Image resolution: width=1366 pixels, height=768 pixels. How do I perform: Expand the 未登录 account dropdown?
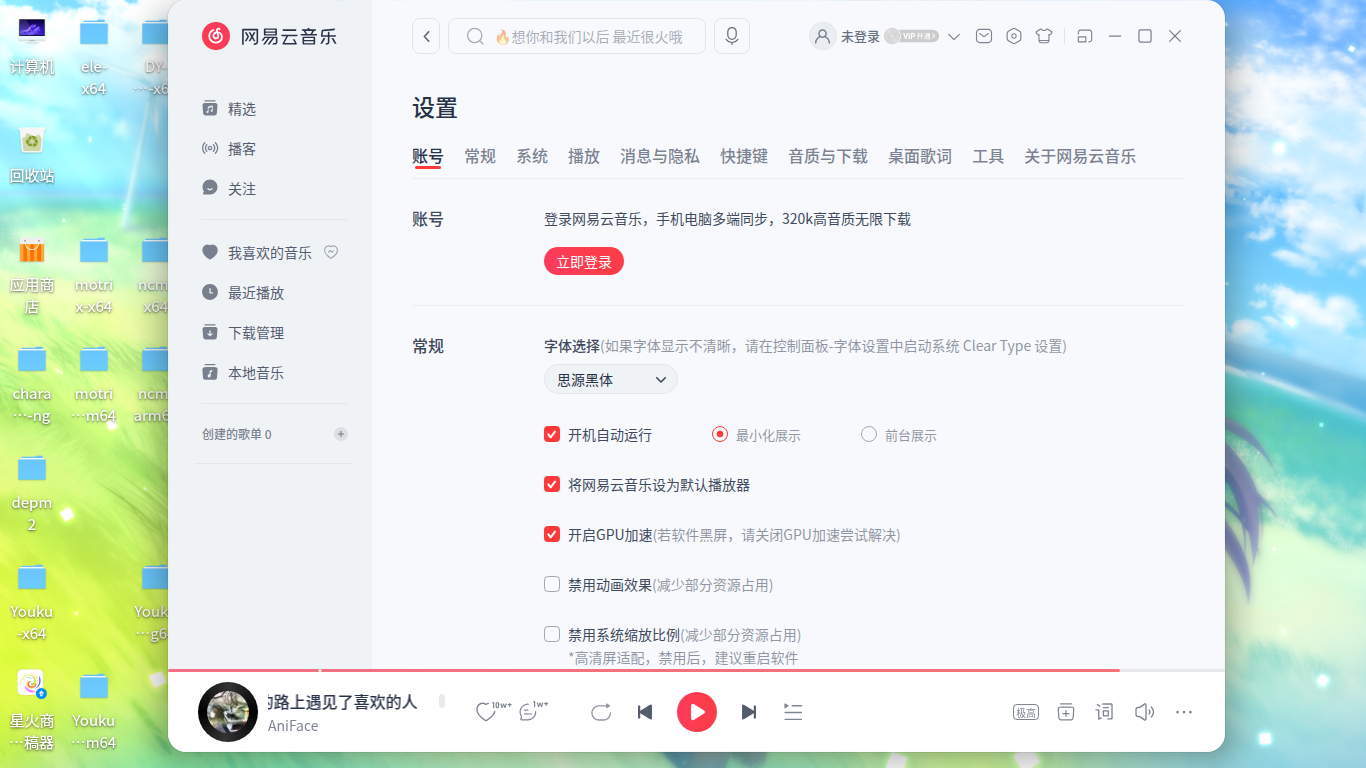pos(953,35)
